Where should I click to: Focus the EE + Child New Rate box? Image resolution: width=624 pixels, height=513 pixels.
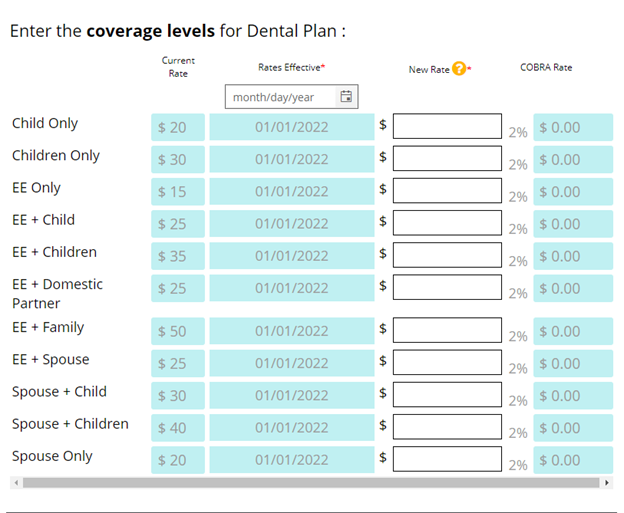[447, 223]
